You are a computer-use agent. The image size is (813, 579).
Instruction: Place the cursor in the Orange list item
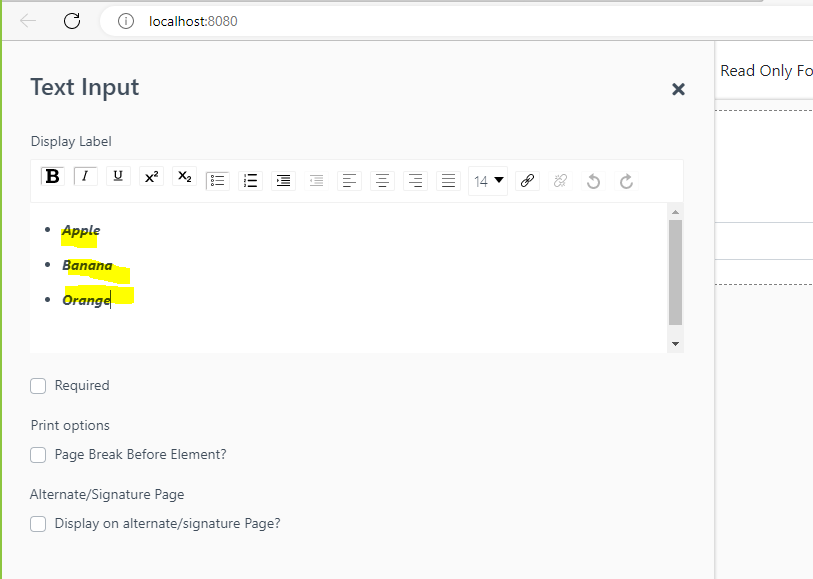86,300
